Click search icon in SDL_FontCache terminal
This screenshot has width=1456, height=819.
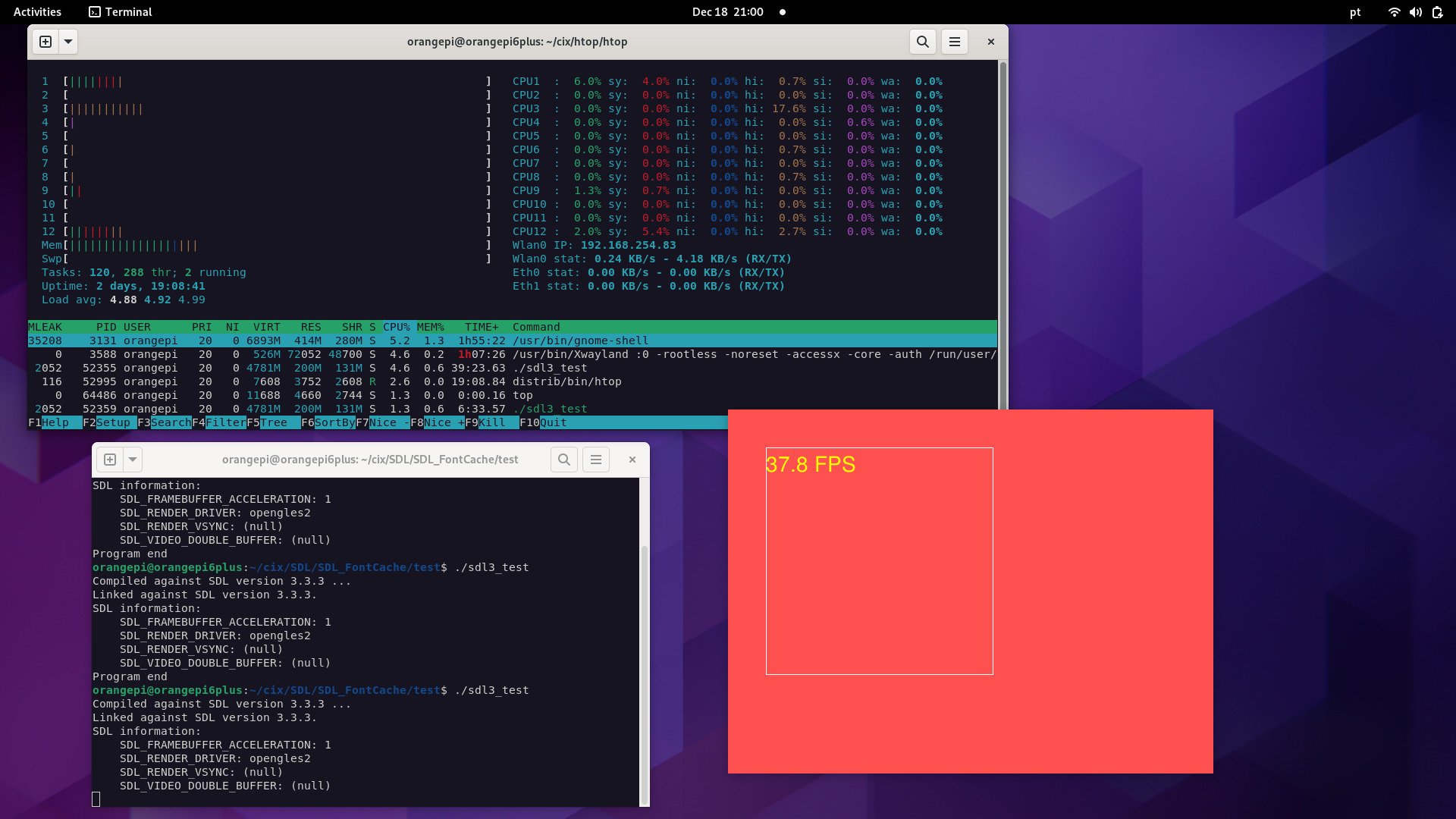564,460
